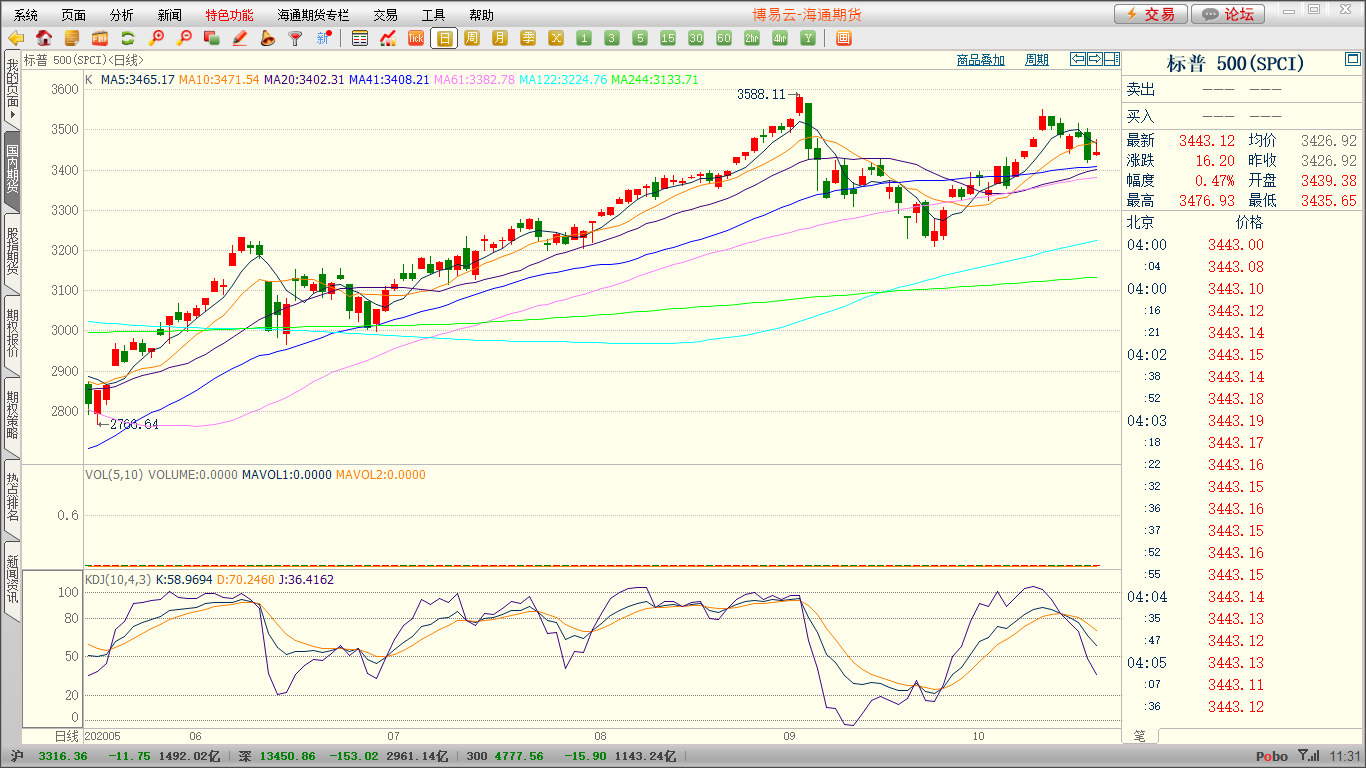Go to the home page icon
This screenshot has height=768, width=1366.
[x=44, y=38]
